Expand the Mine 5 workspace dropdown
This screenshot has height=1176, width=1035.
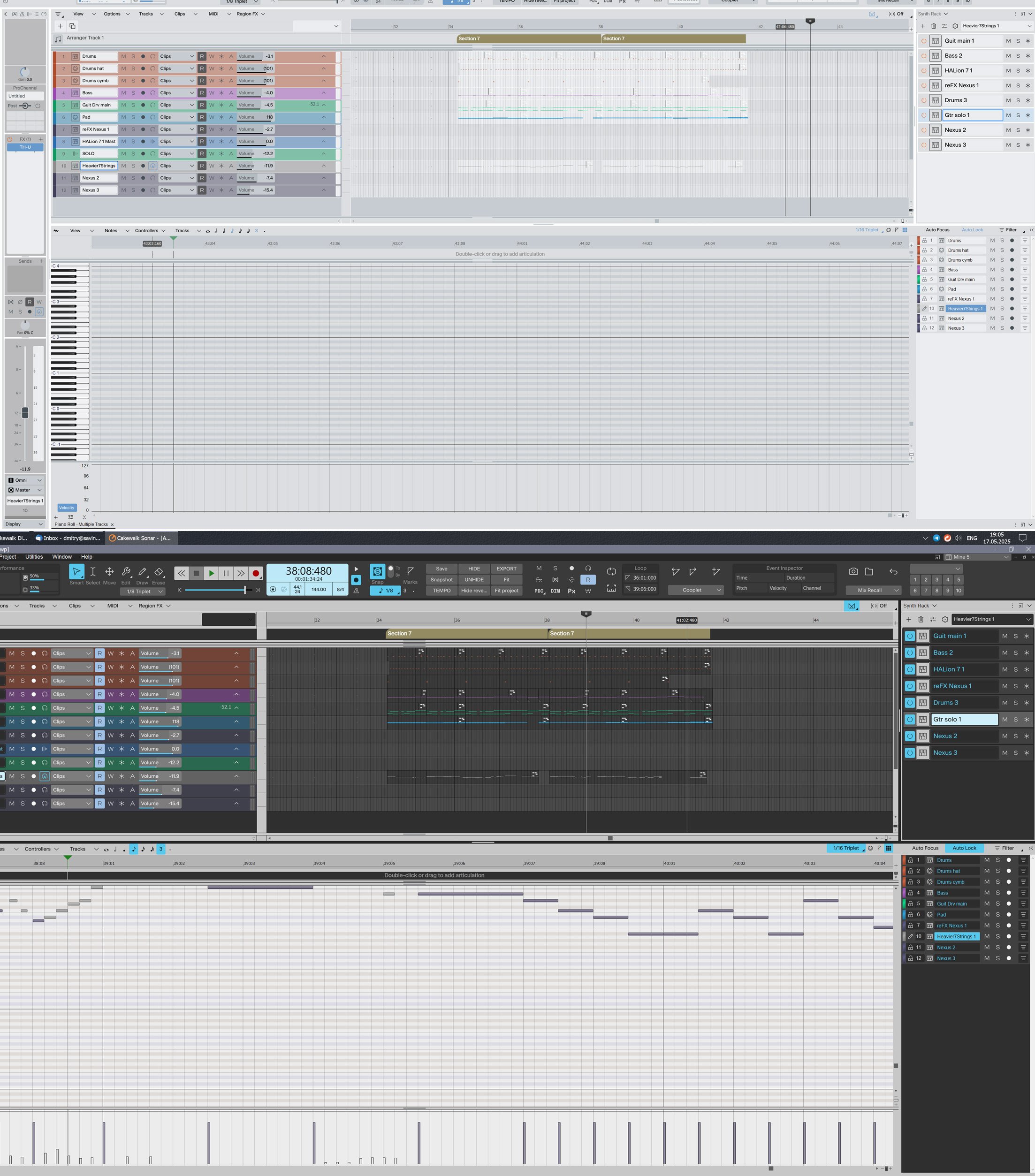[977, 557]
